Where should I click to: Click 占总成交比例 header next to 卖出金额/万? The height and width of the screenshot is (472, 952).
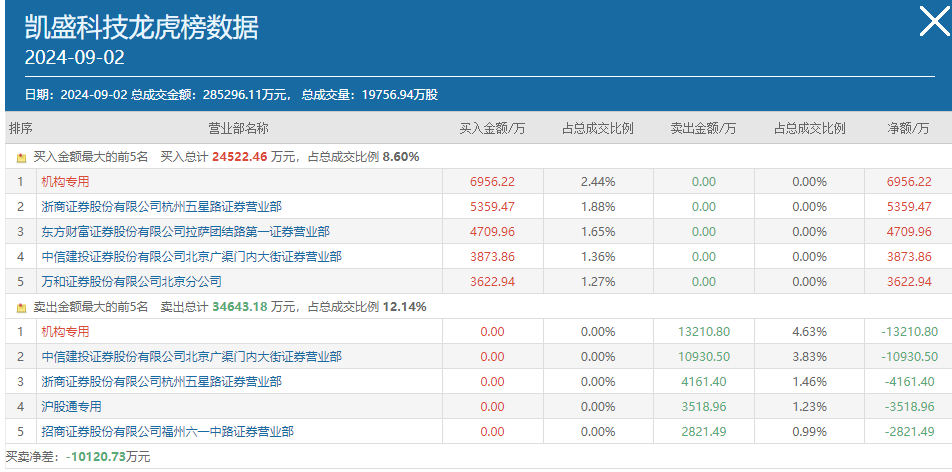pyautogui.click(x=809, y=128)
